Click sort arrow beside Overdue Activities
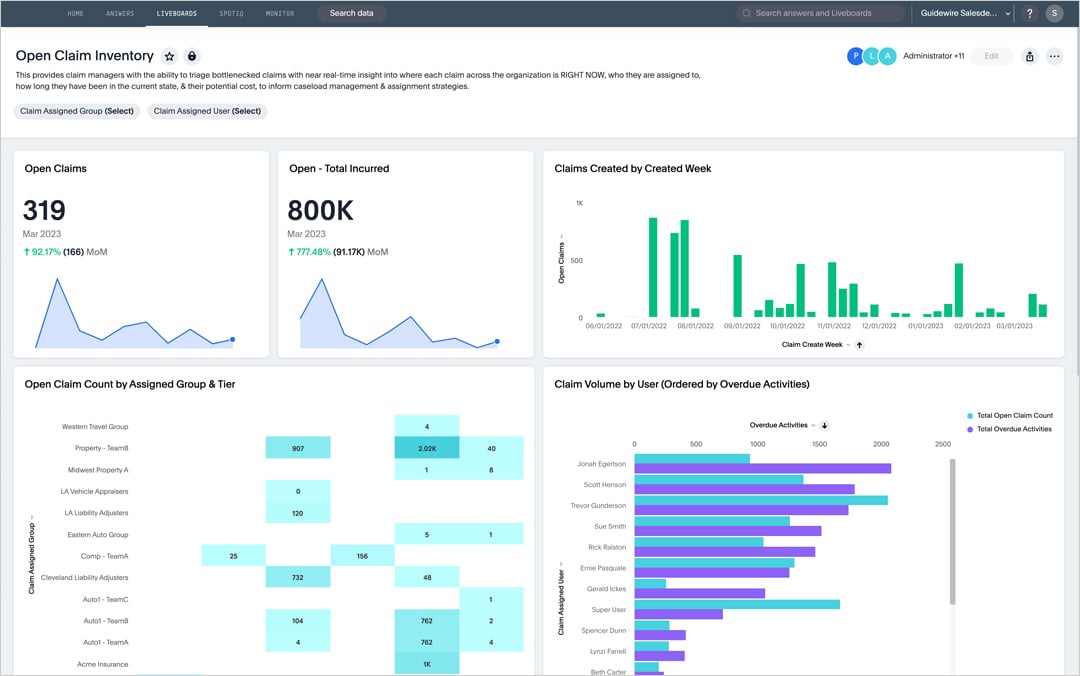The image size is (1080, 676). point(825,426)
